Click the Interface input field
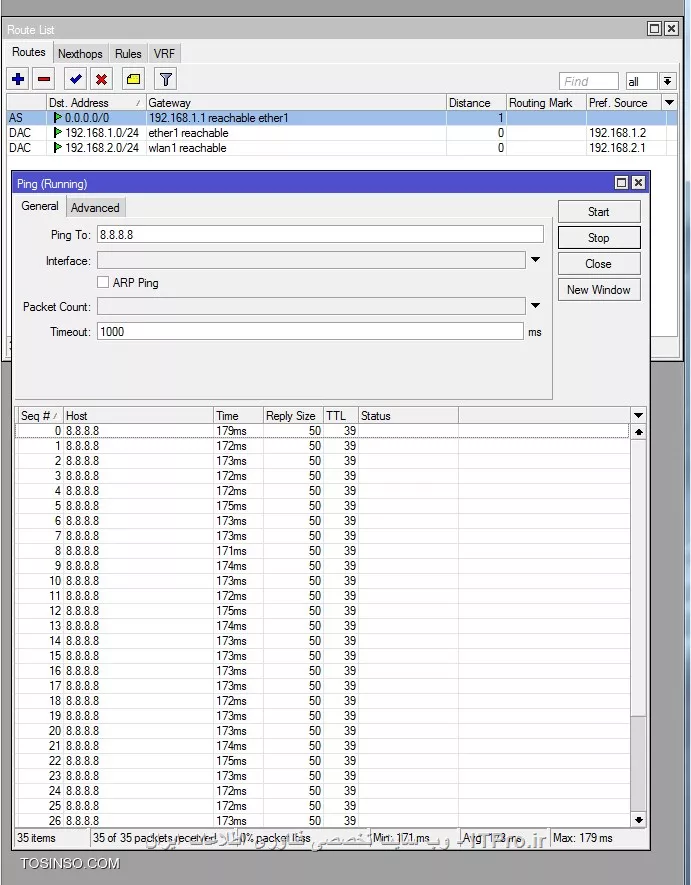Viewport: 691px width, 885px height. tap(311, 260)
